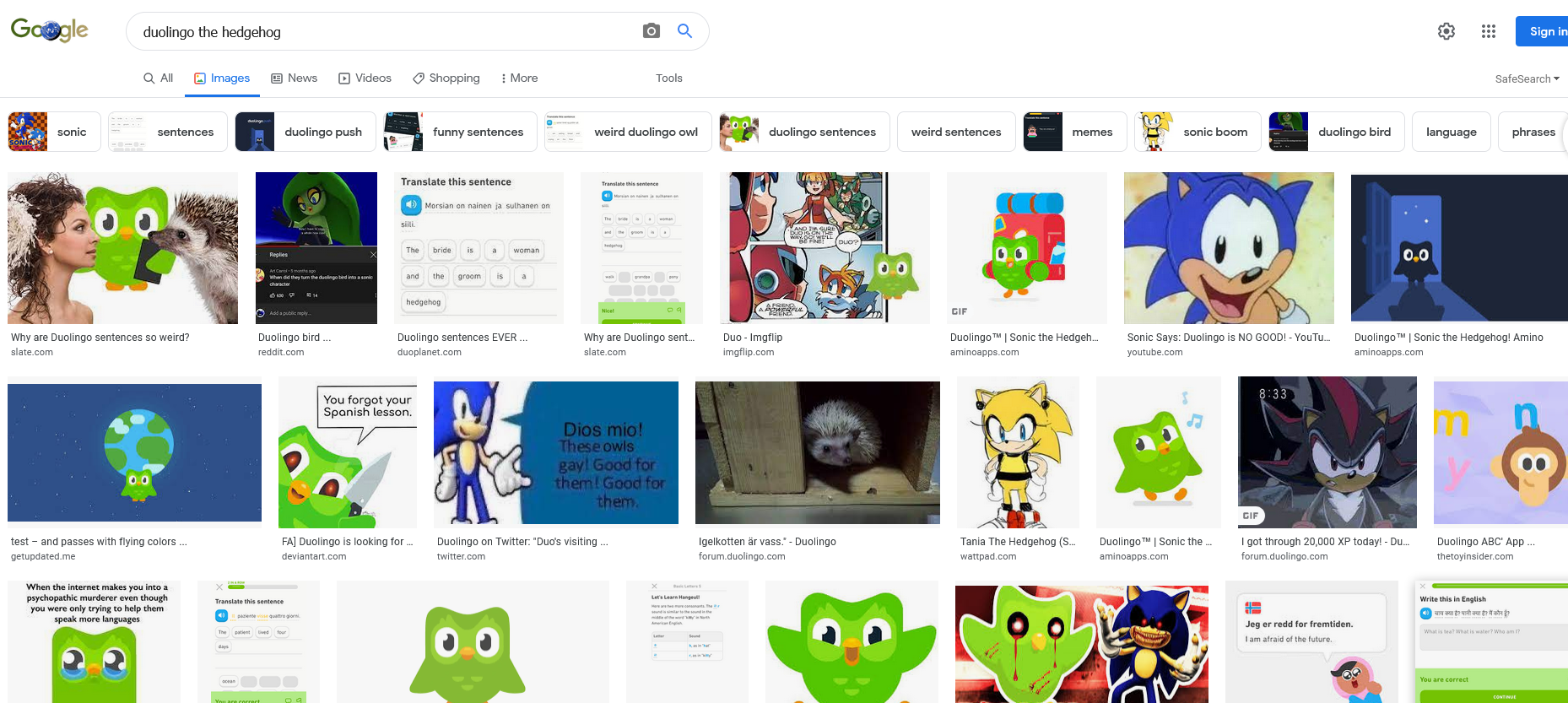Visit the 'Duolingo sentences EVER' duoplanet link
Viewport: 1568px width, 703px height.
point(462,338)
